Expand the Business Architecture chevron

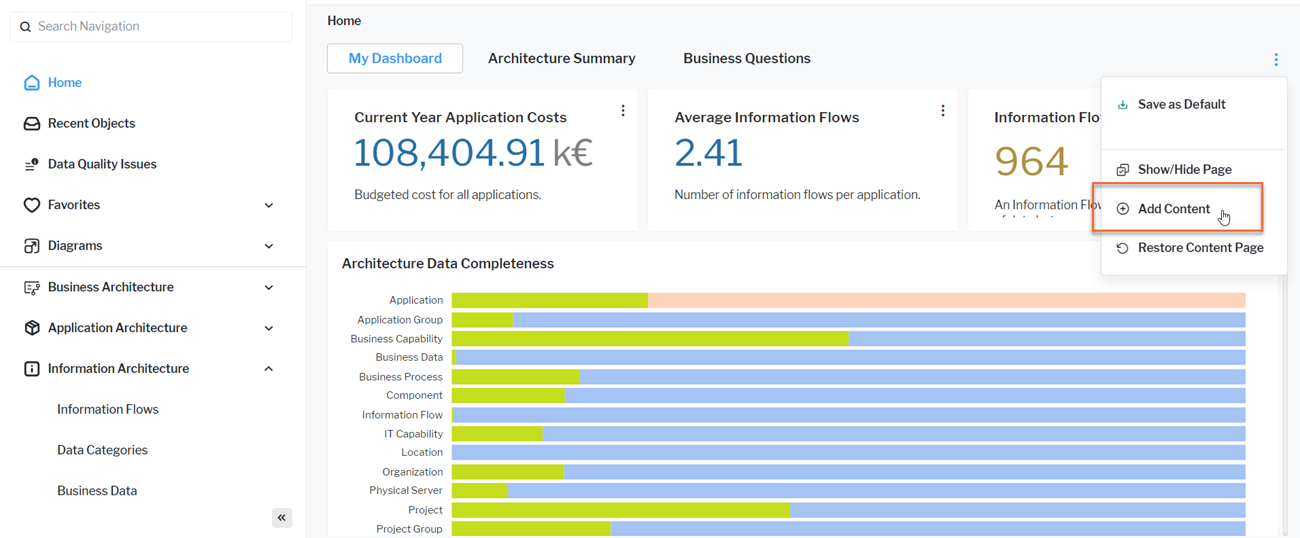269,288
